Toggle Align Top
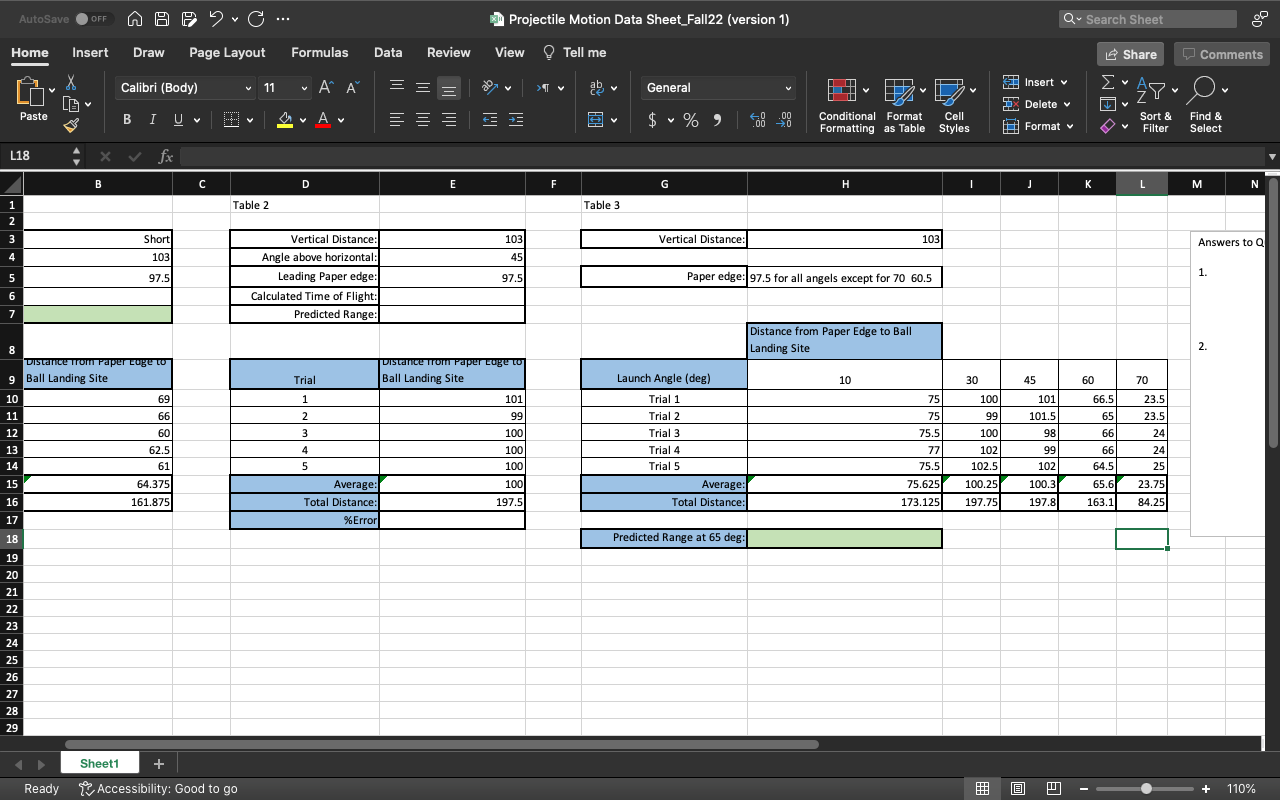 pos(396,88)
